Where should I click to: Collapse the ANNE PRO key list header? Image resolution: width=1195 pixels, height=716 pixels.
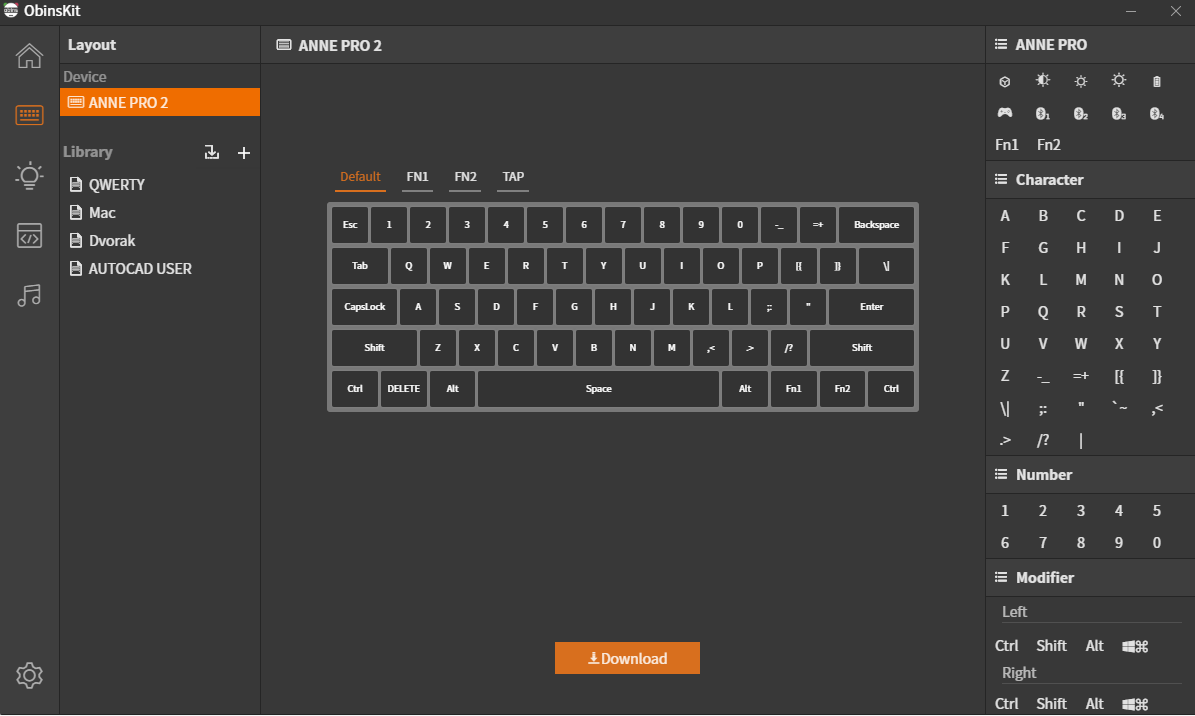tap(1090, 45)
